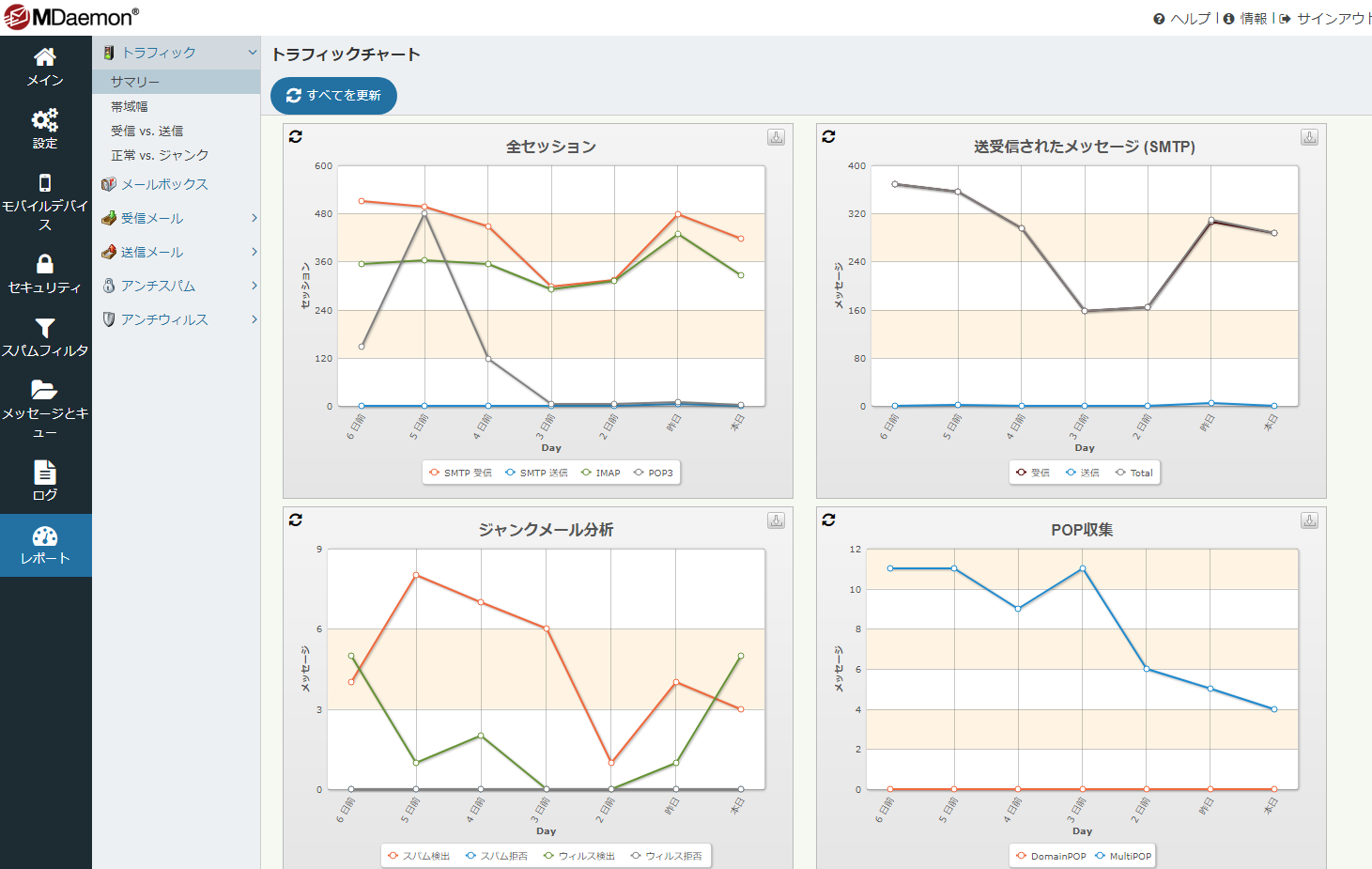Toggle the POP3 series in 全セッション legend
This screenshot has height=869, width=1372.
point(654,473)
